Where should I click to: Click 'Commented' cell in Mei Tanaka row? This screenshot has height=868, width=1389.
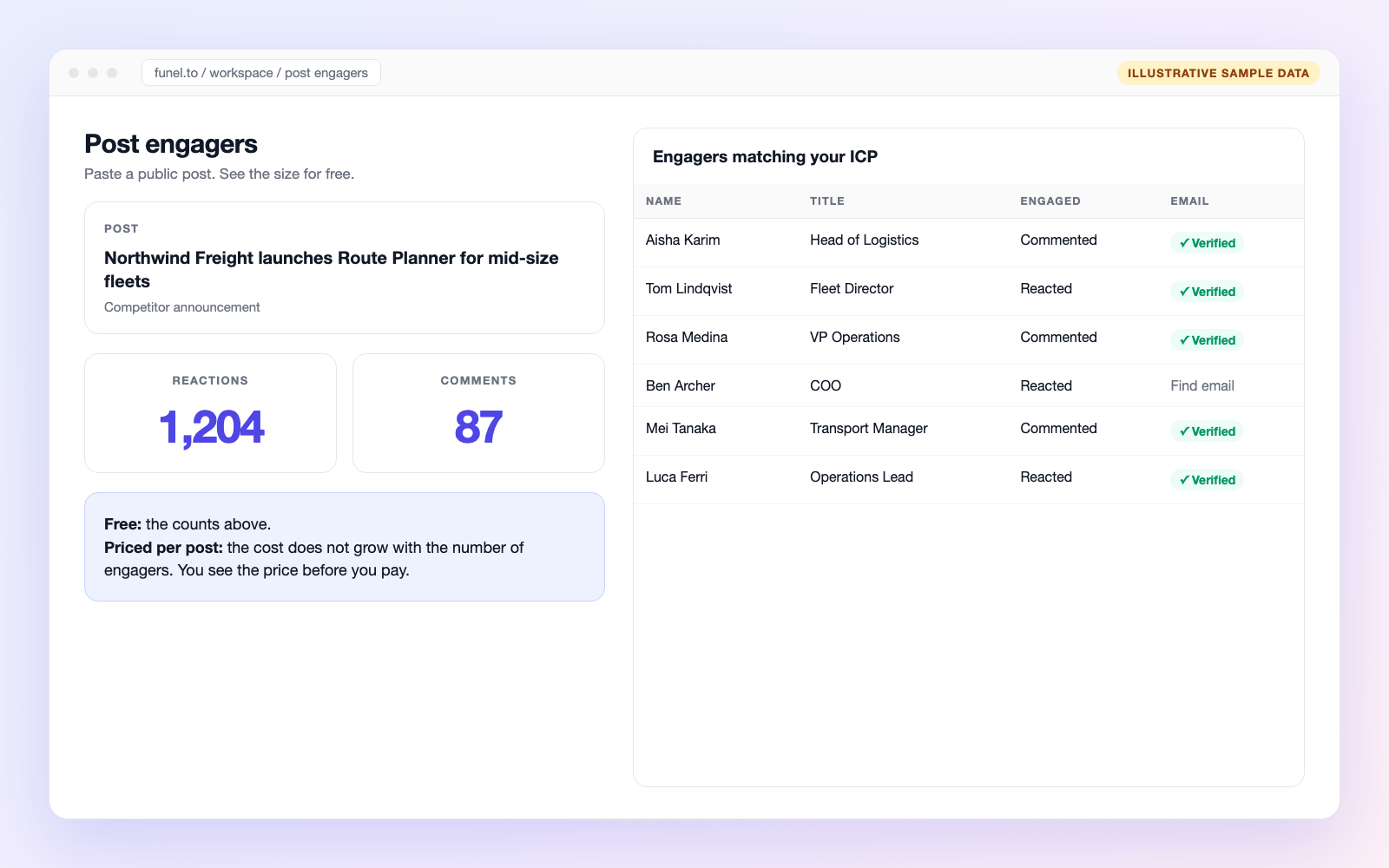(x=1059, y=429)
